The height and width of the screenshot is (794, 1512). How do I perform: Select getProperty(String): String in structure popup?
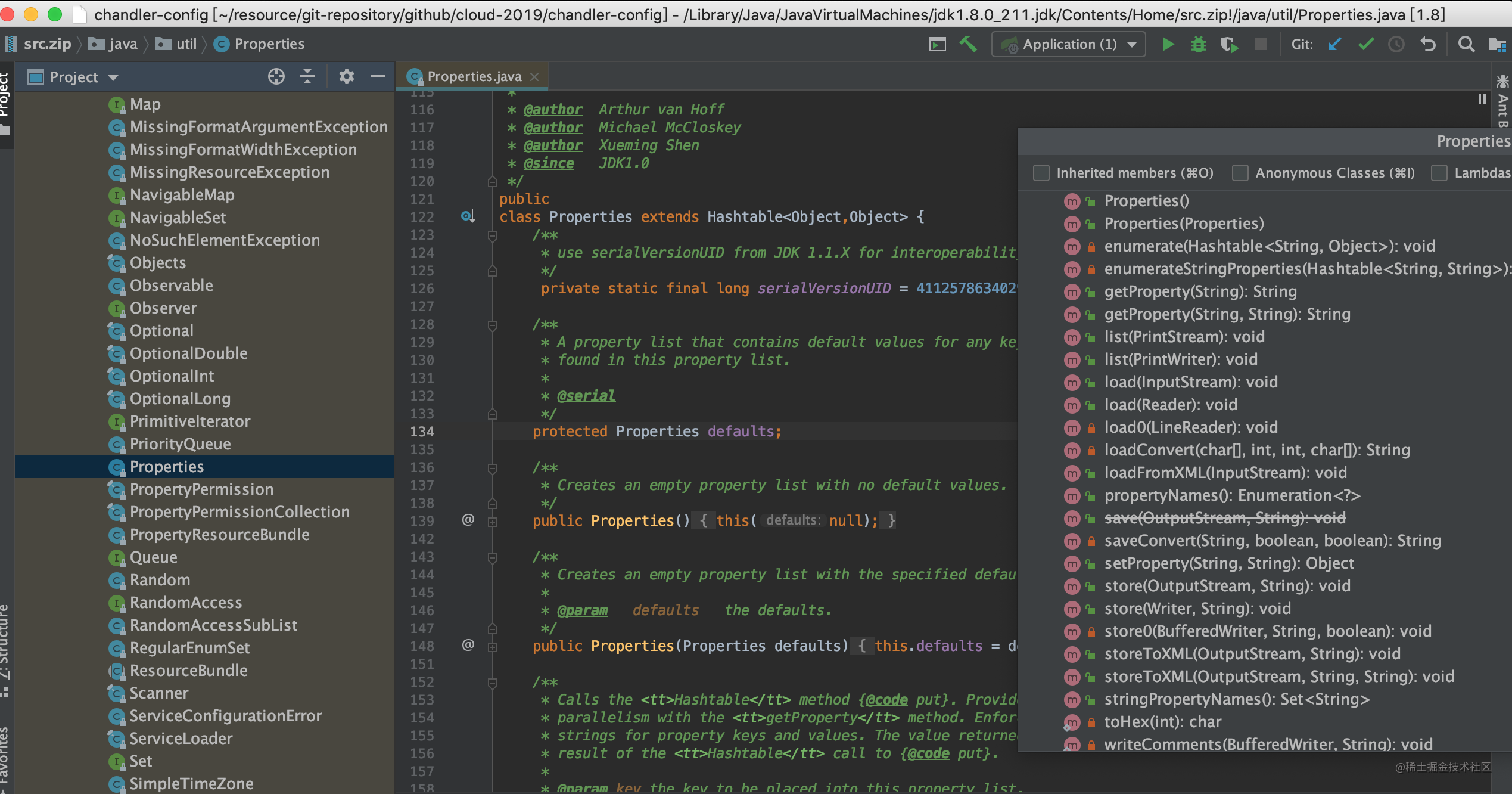pyautogui.click(x=1200, y=291)
